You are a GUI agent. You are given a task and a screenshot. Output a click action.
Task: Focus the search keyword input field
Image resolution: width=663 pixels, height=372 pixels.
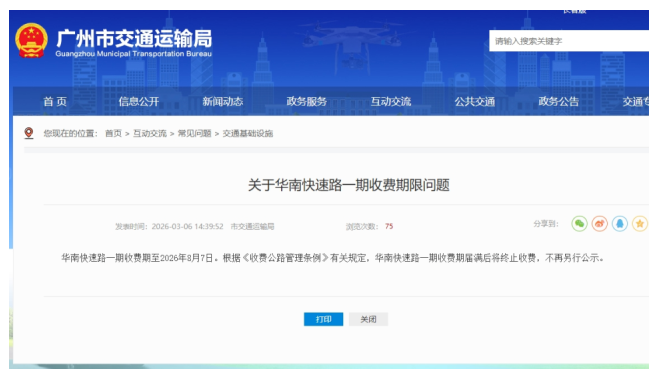tap(569, 41)
